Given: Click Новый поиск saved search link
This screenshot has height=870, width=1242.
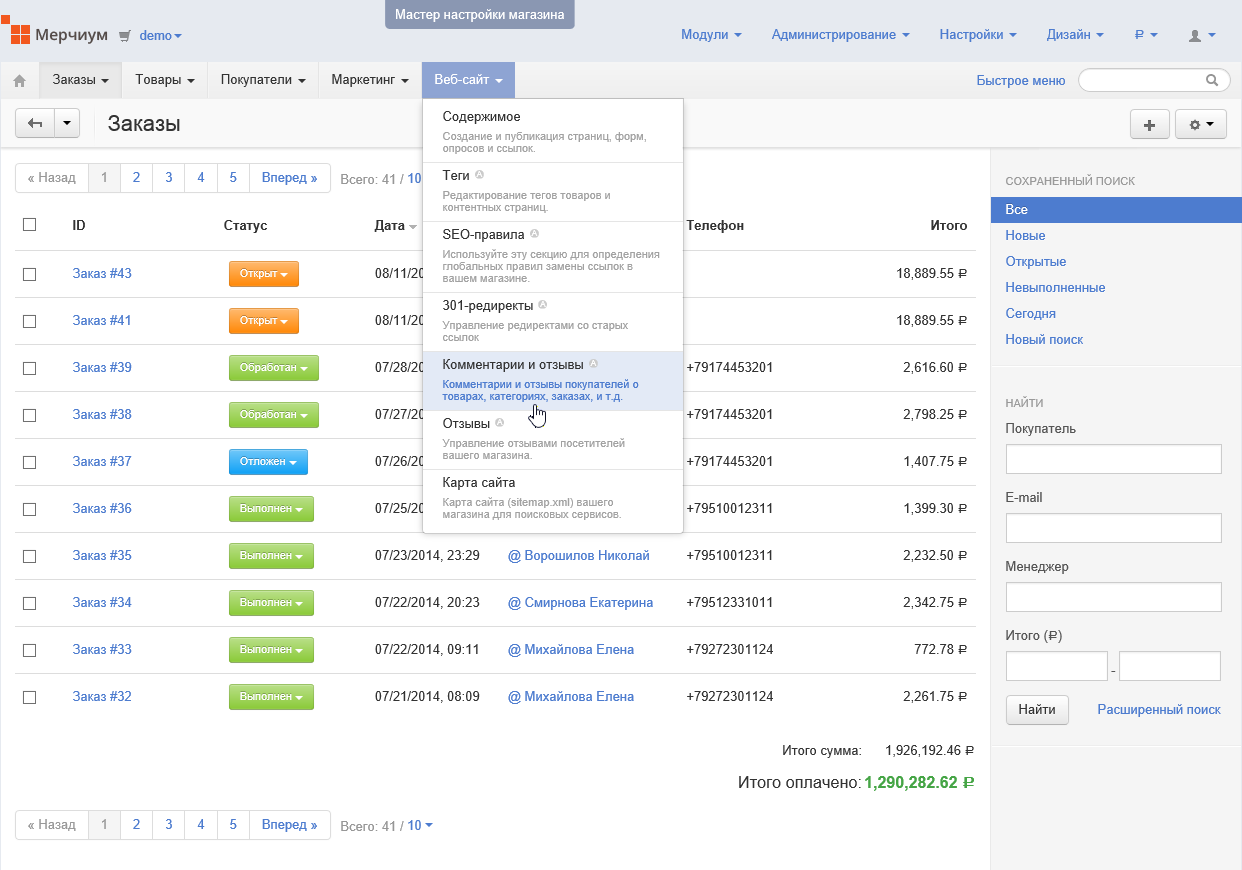Looking at the screenshot, I should 1044,340.
